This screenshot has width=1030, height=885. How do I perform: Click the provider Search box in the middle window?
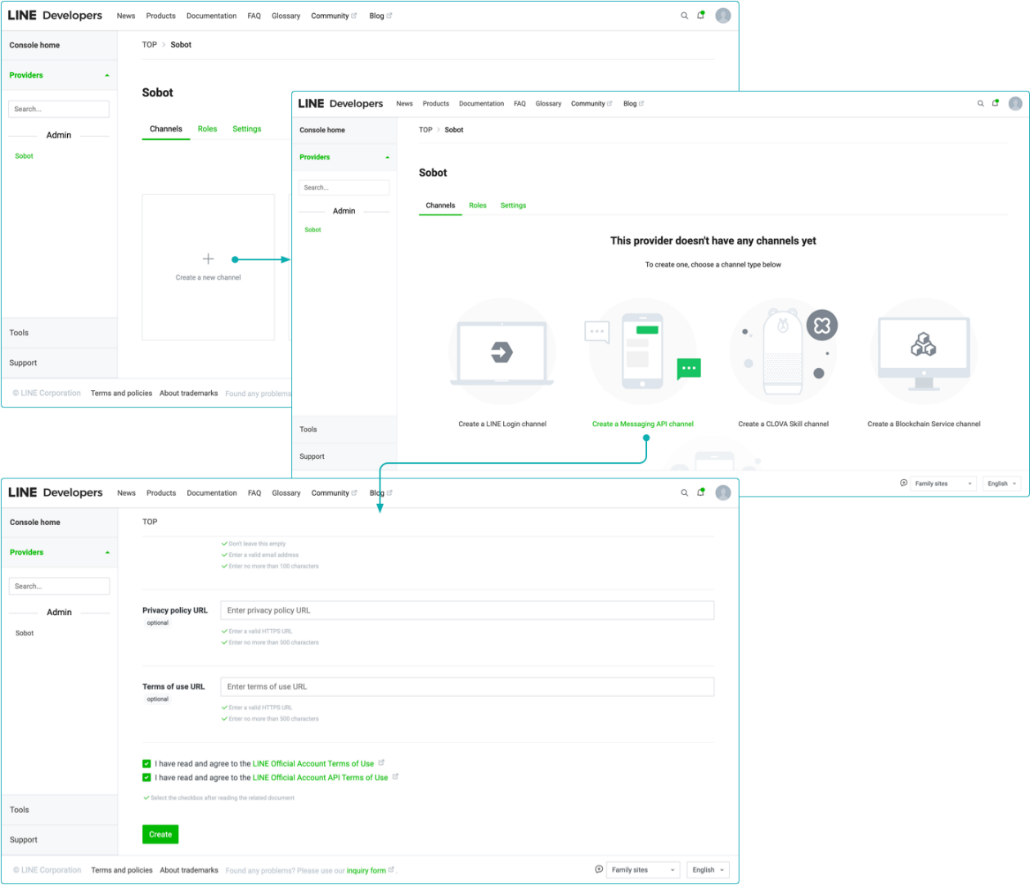(x=344, y=188)
